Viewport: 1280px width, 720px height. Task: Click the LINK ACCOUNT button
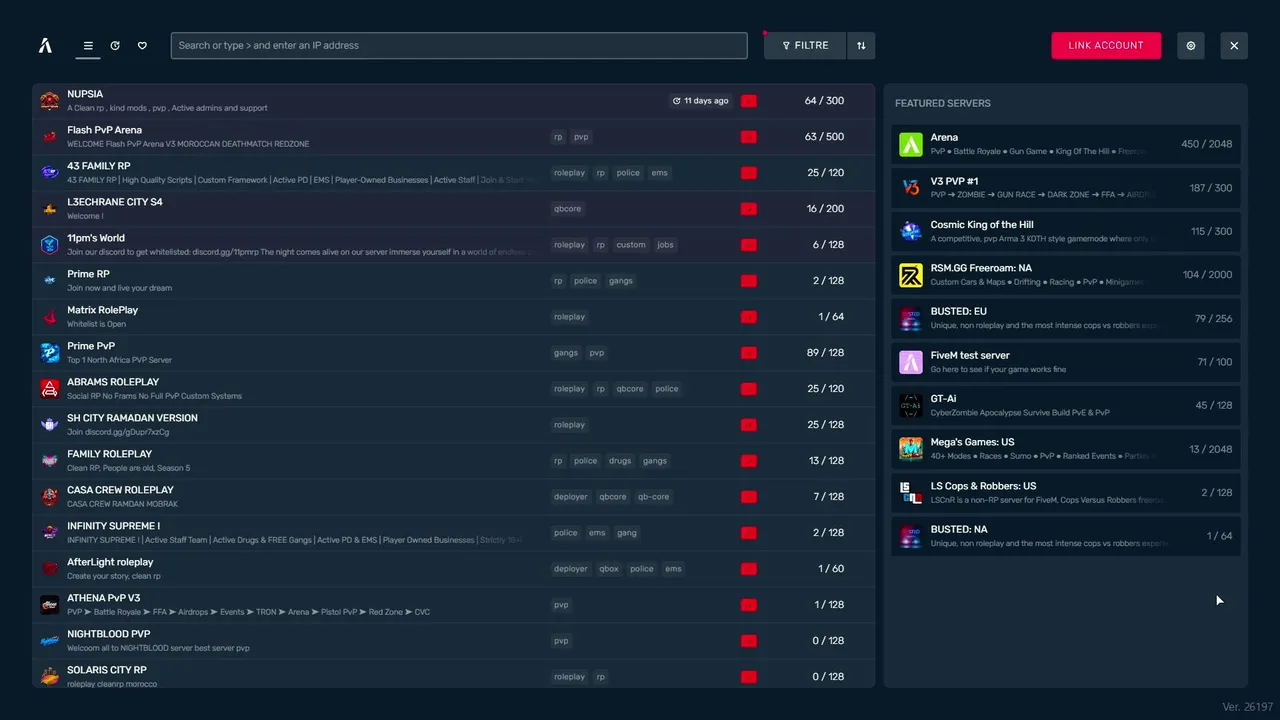click(1106, 45)
